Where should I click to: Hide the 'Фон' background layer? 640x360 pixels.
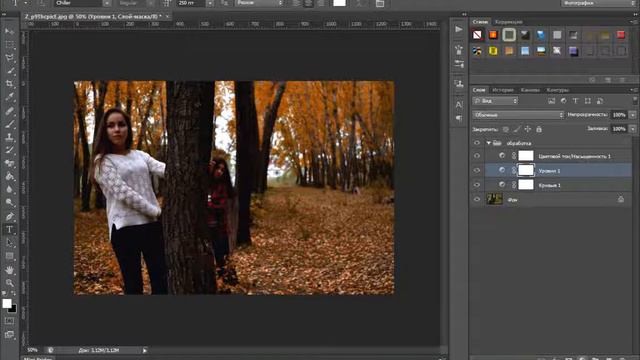click(477, 200)
